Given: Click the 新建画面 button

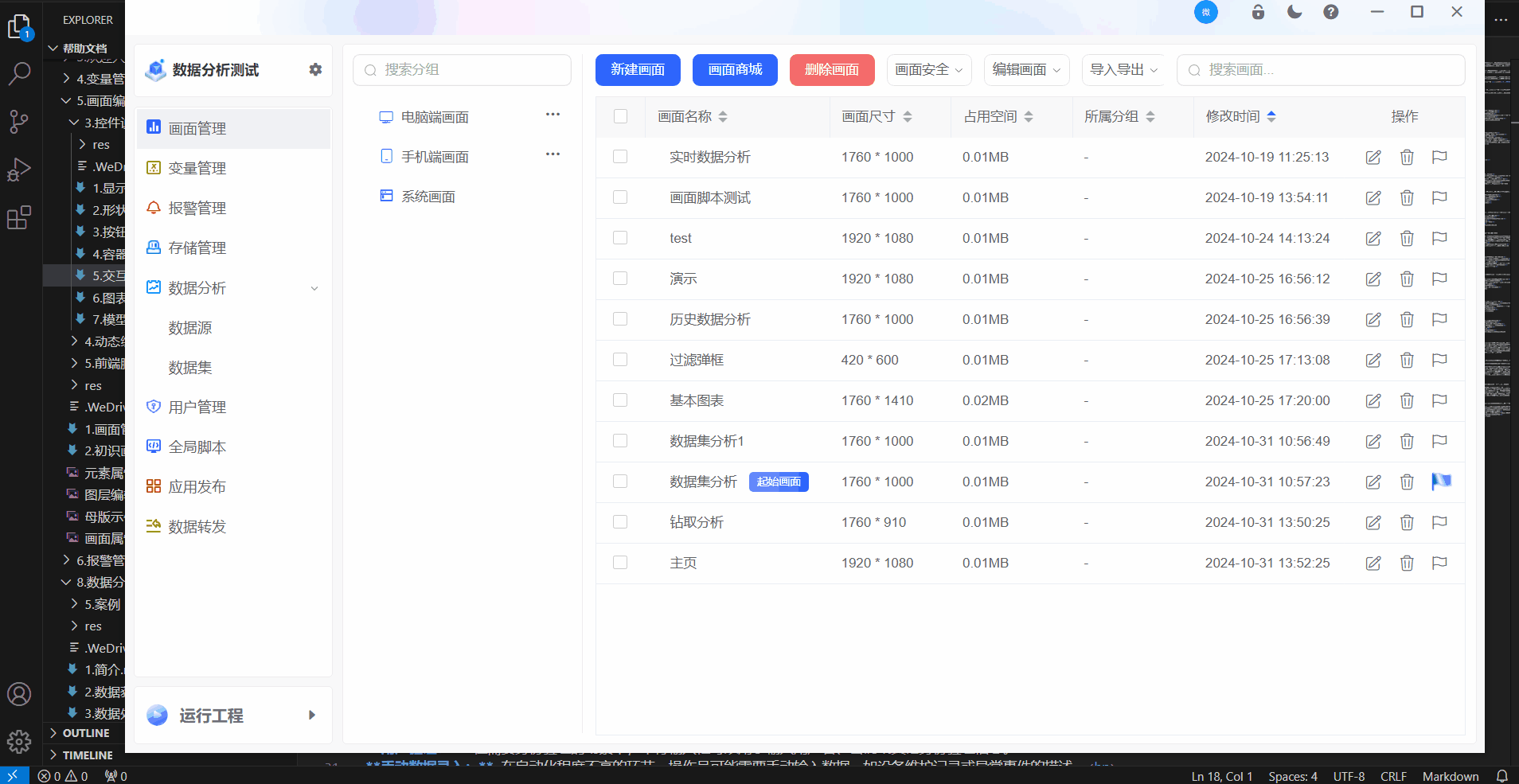Looking at the screenshot, I should pyautogui.click(x=637, y=70).
